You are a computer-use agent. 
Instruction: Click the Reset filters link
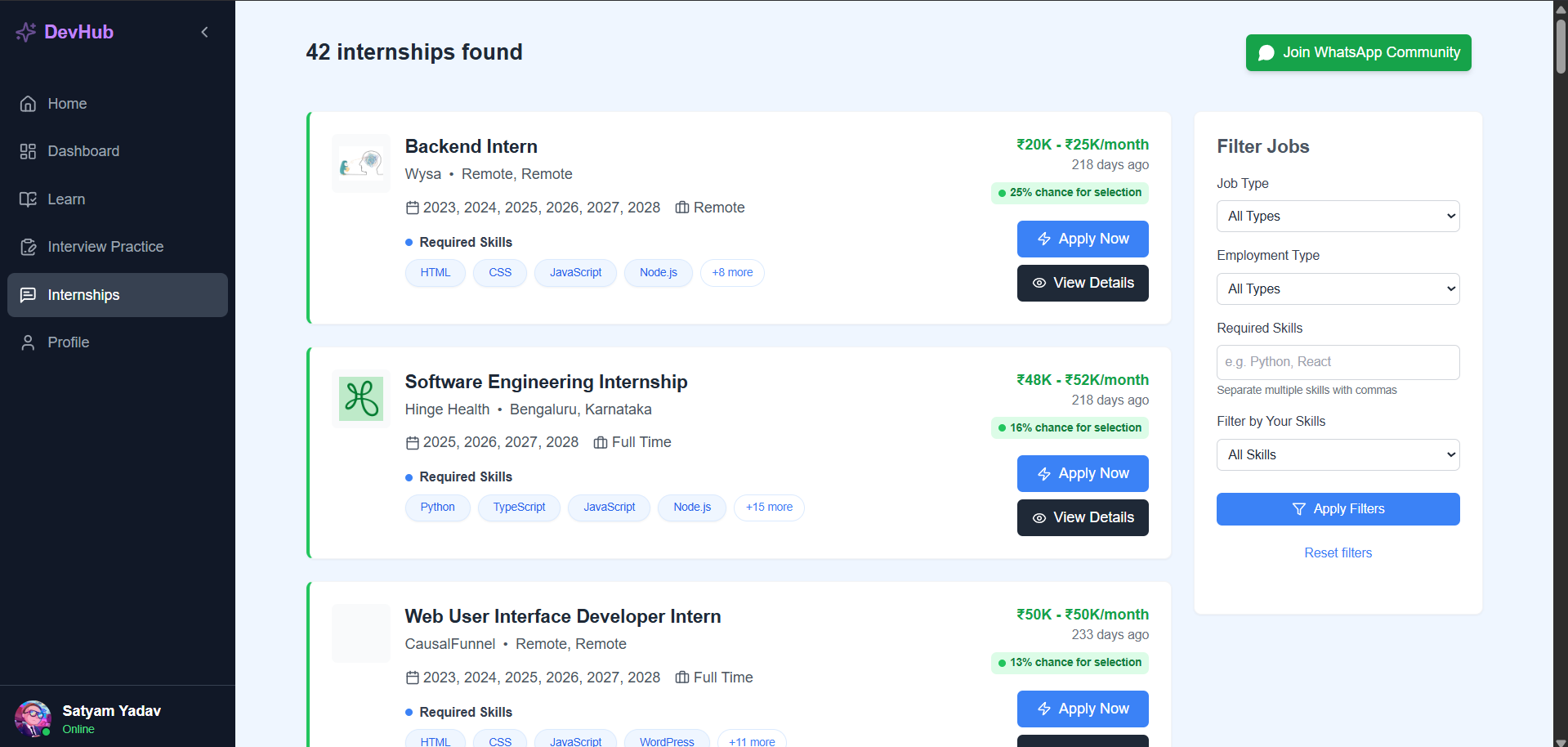[1338, 552]
